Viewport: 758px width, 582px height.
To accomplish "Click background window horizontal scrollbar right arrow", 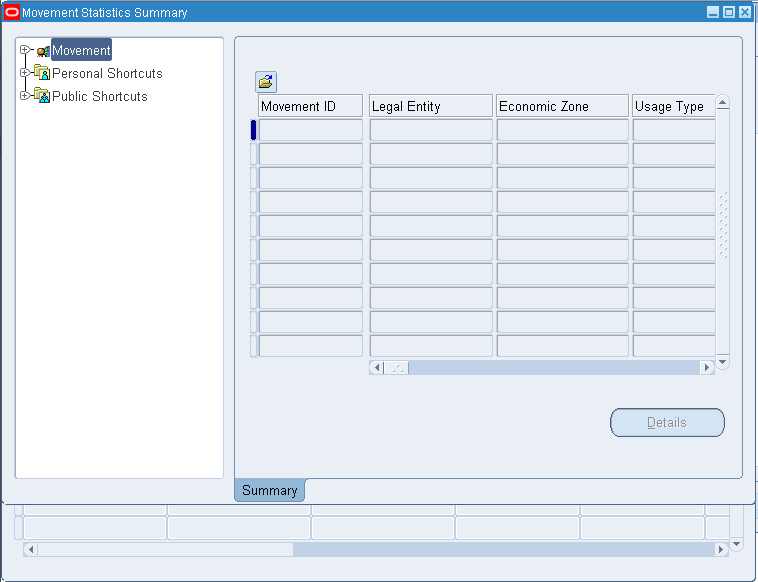I will click(721, 550).
